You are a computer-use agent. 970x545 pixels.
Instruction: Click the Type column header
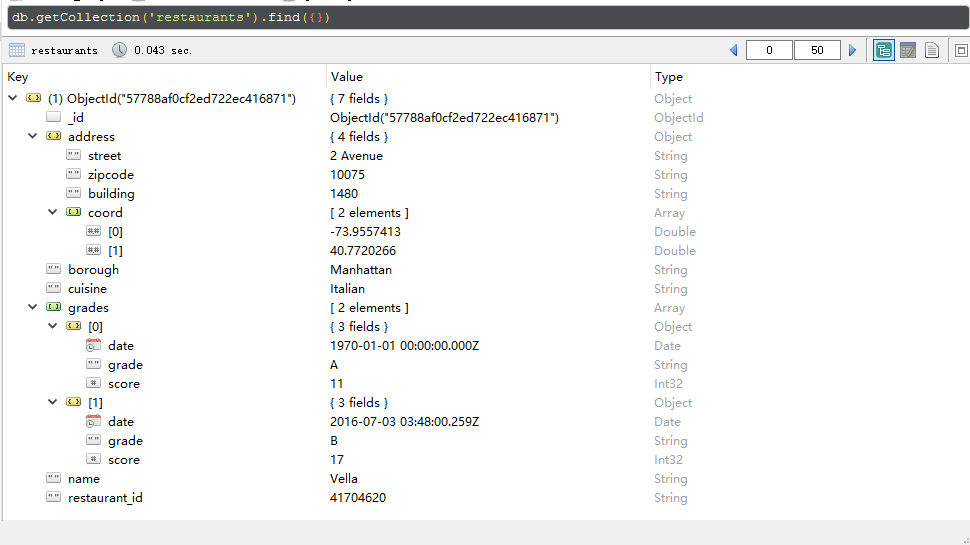pyautogui.click(x=669, y=77)
